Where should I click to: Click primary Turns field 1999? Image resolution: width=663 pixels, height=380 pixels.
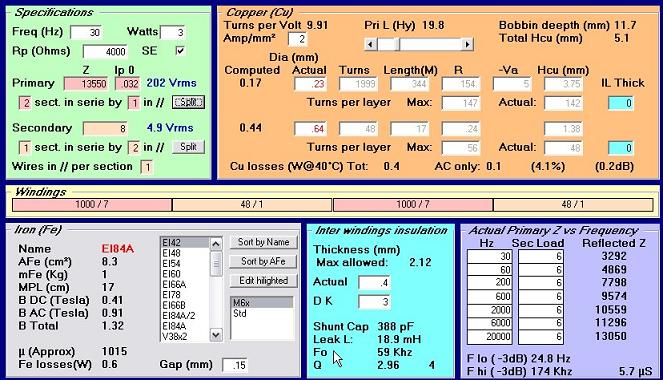tap(359, 84)
